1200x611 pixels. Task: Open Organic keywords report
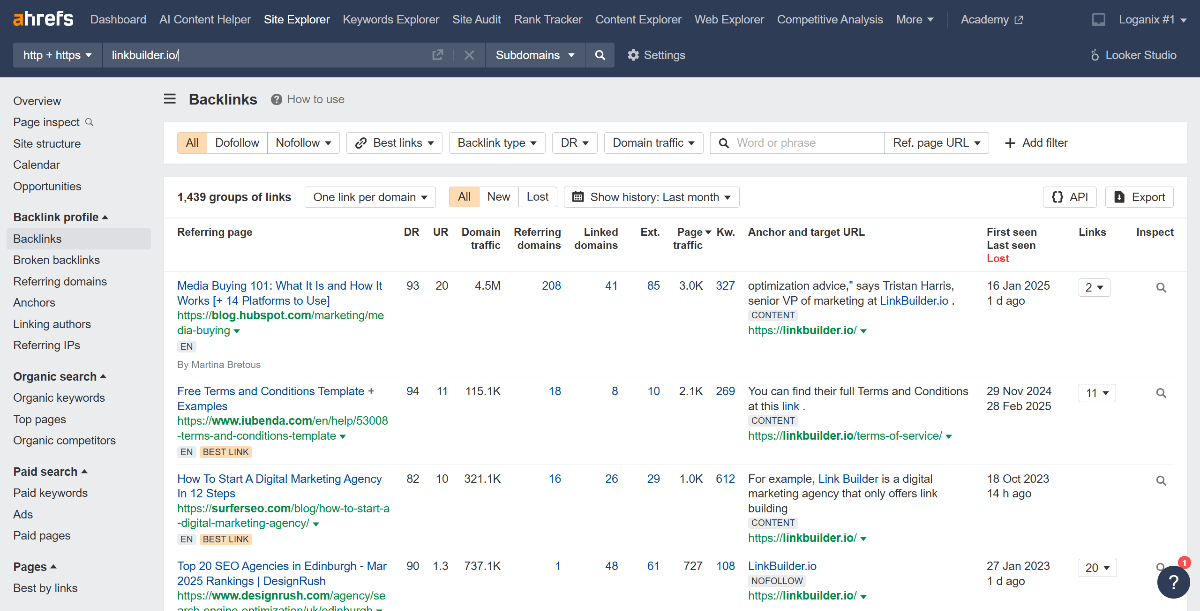click(59, 398)
